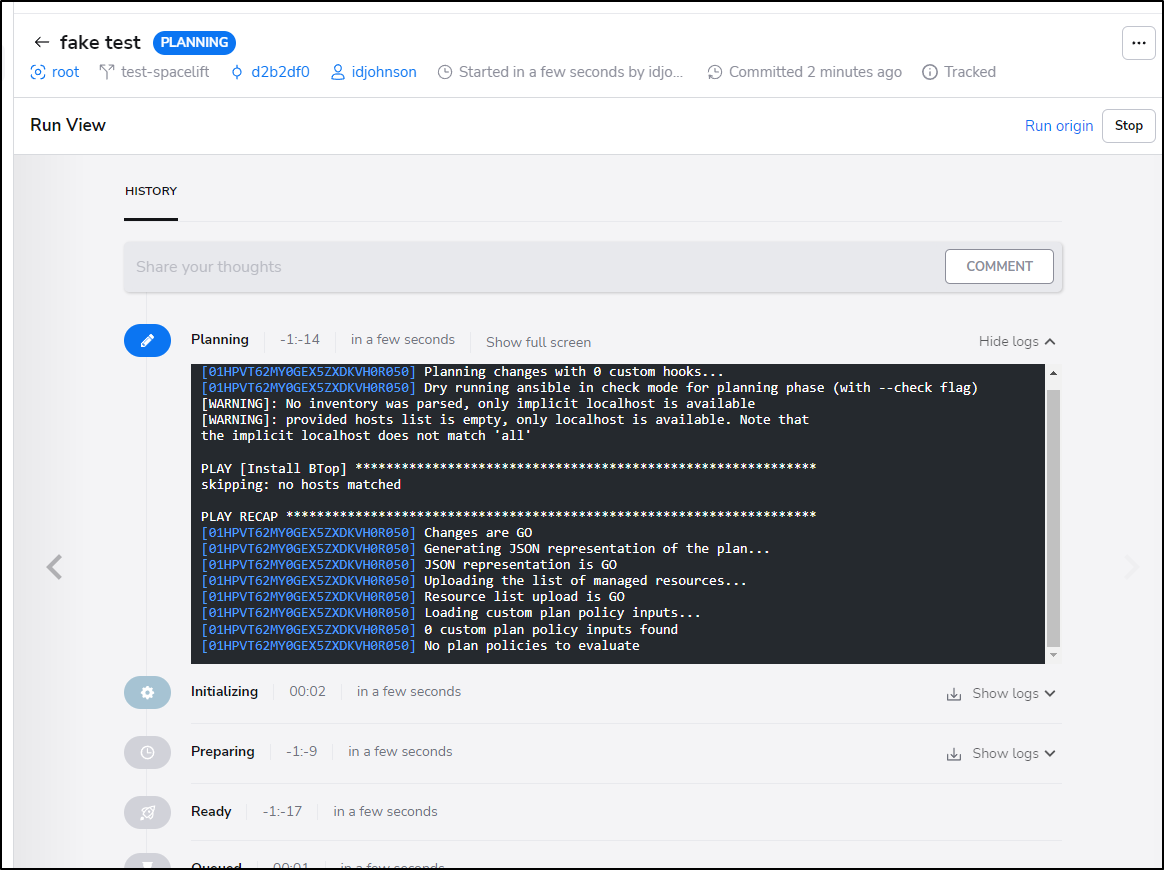The height and width of the screenshot is (870, 1164).
Task: Click the Run View heading
Action: point(68,125)
